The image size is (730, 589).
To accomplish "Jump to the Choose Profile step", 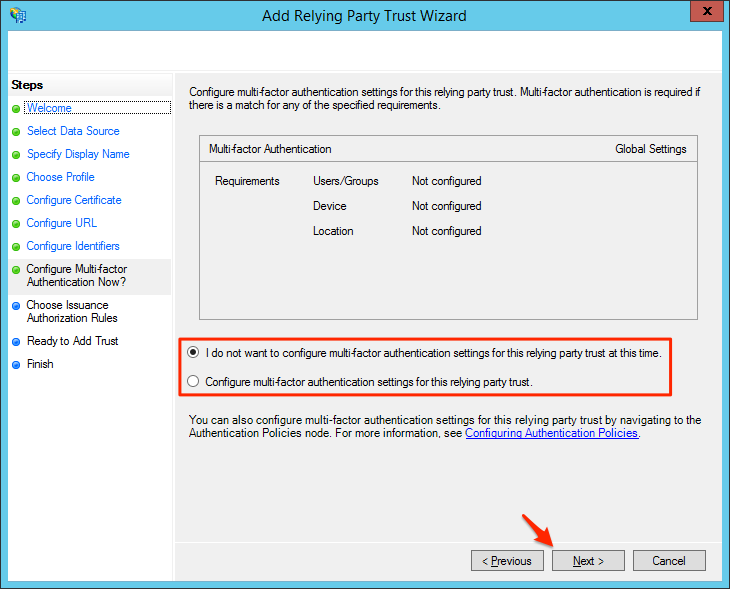I will point(60,177).
